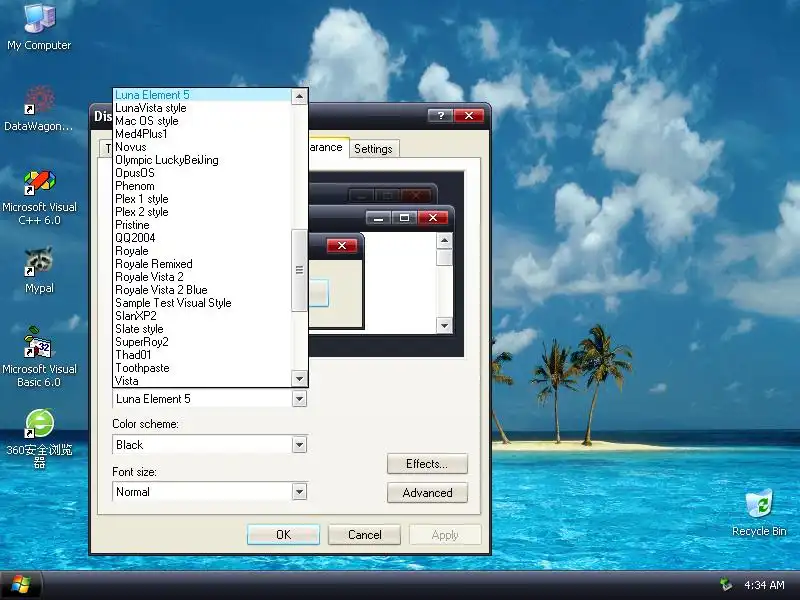Viewport: 800px width, 600px height.
Task: Click the Advanced button
Action: coord(427,493)
